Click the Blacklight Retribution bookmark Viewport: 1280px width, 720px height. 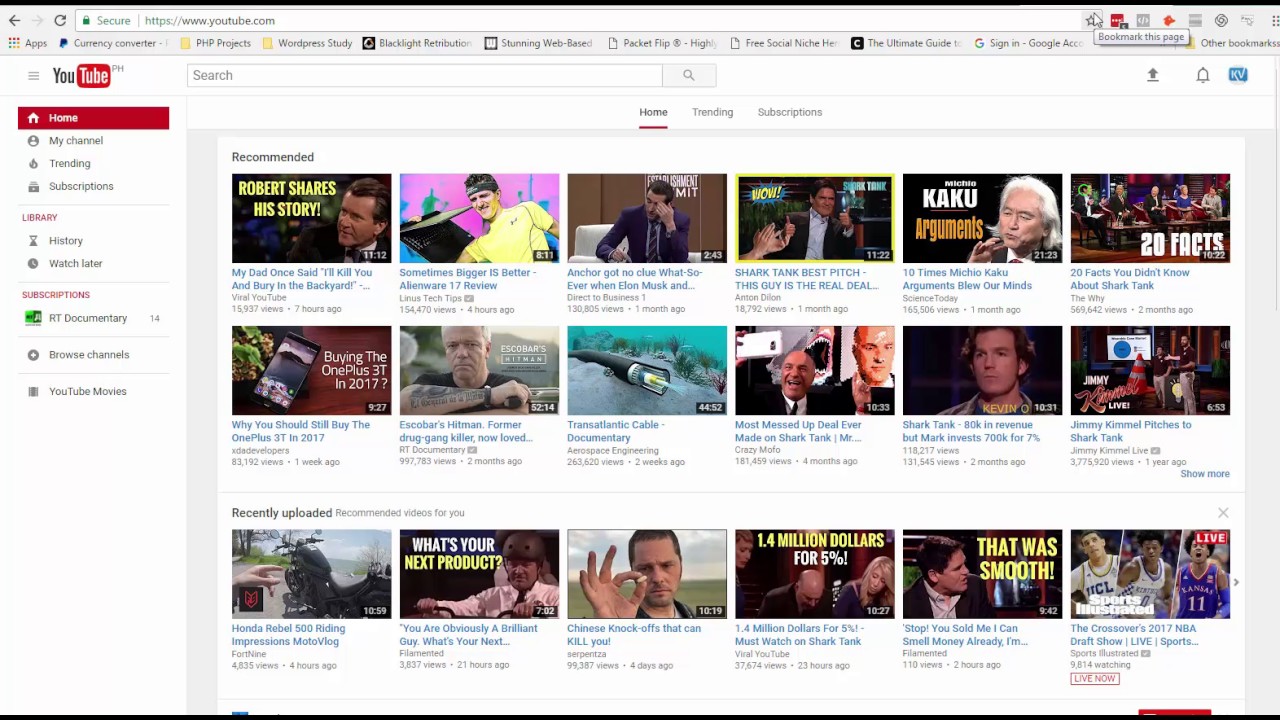(417, 43)
